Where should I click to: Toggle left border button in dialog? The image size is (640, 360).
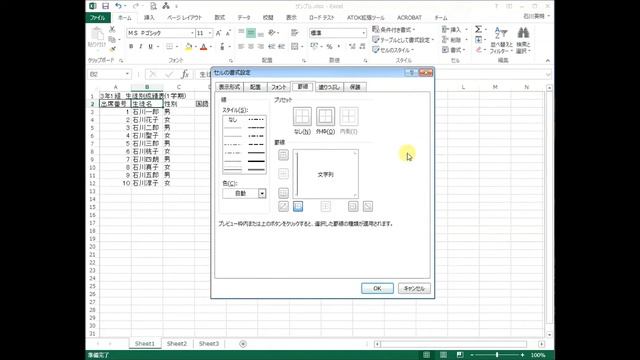(298, 206)
